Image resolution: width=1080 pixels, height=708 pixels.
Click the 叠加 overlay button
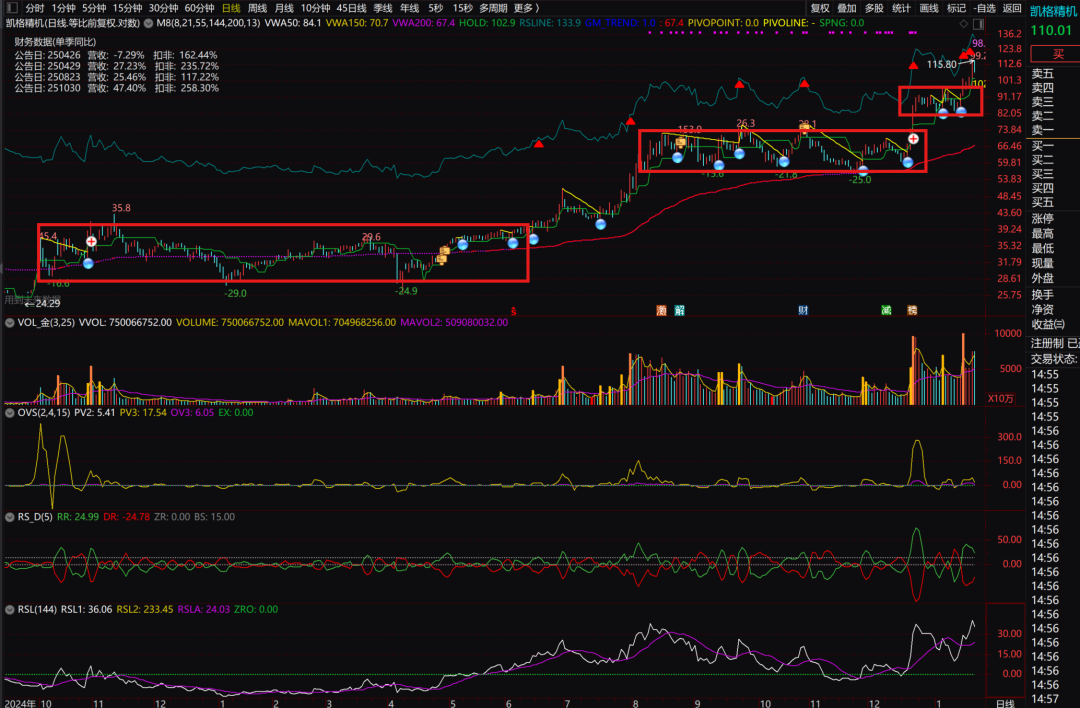tap(847, 8)
